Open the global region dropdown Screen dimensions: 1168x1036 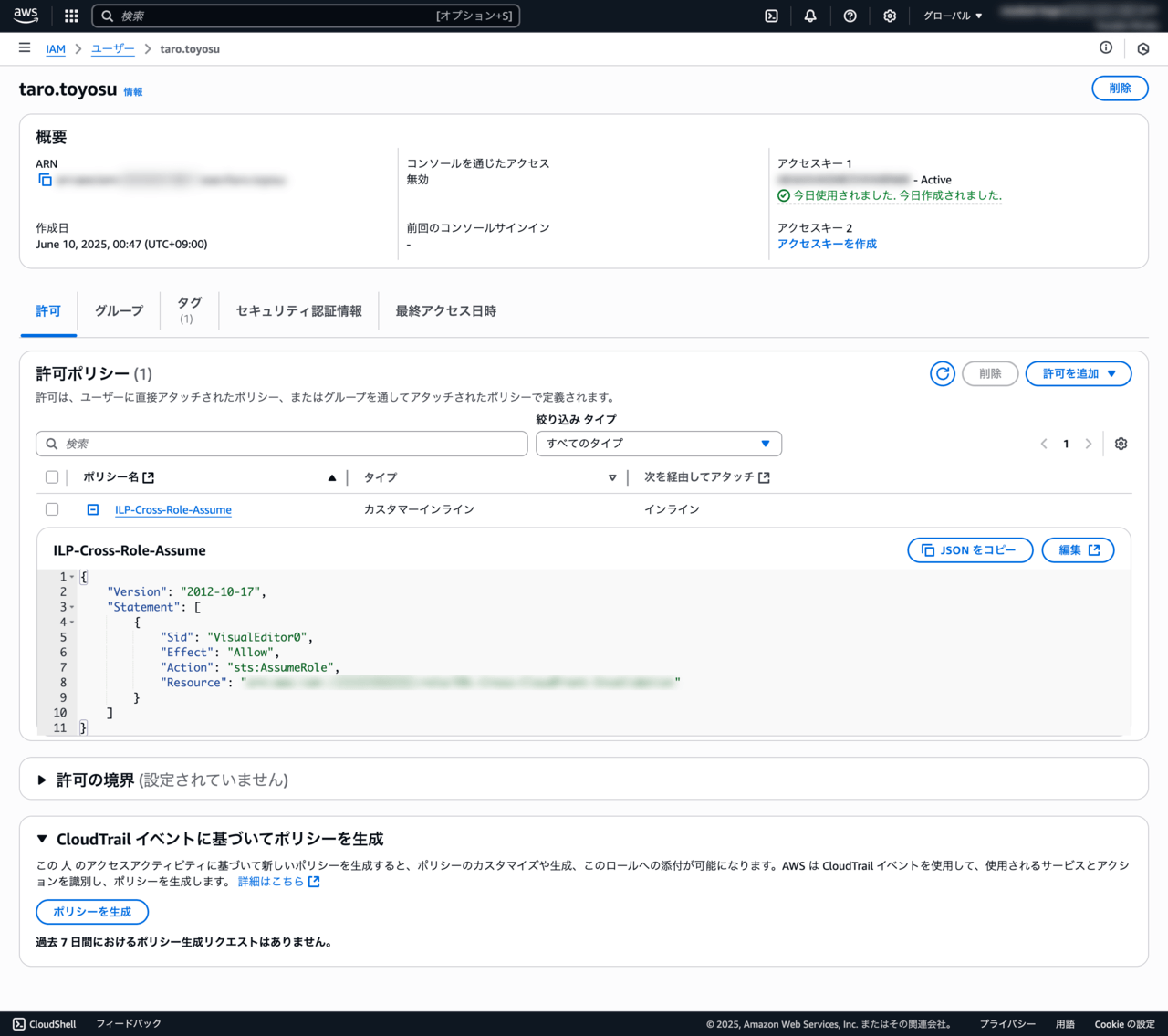[953, 16]
